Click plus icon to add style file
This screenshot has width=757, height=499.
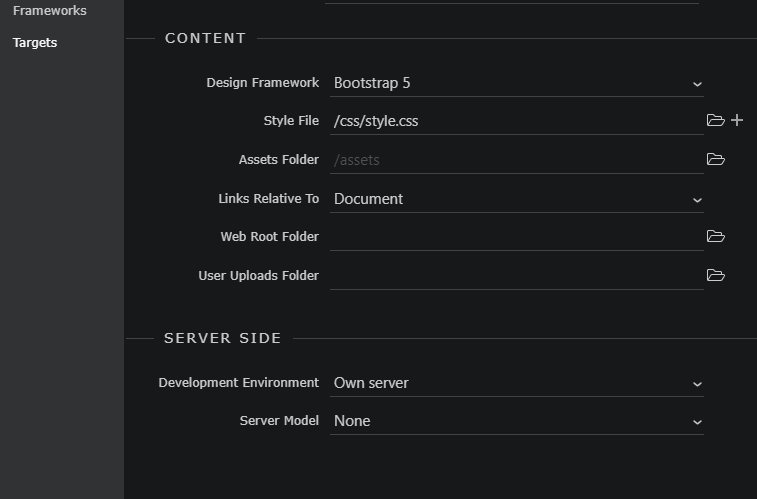[x=737, y=120]
